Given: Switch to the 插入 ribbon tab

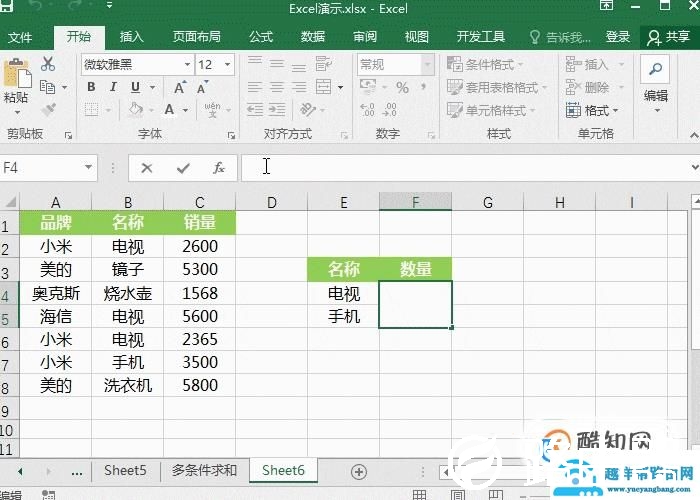Looking at the screenshot, I should (x=131, y=37).
